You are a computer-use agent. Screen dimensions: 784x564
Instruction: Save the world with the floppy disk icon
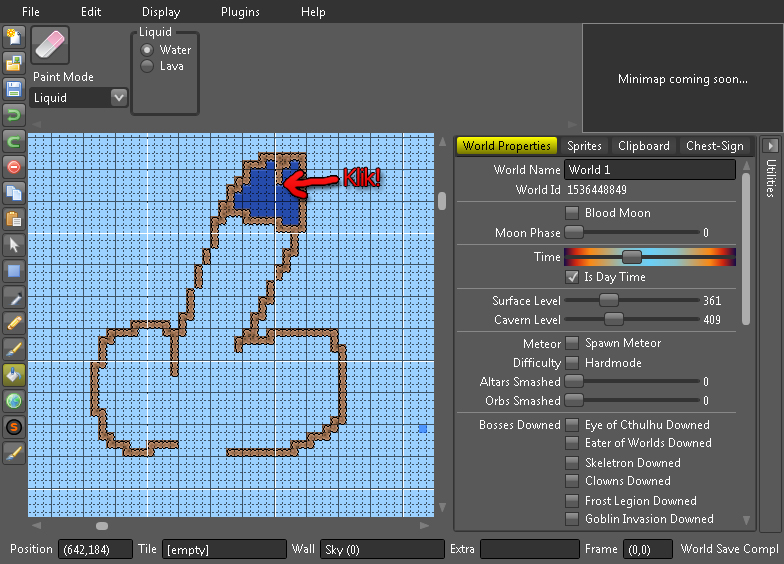pyautogui.click(x=14, y=90)
